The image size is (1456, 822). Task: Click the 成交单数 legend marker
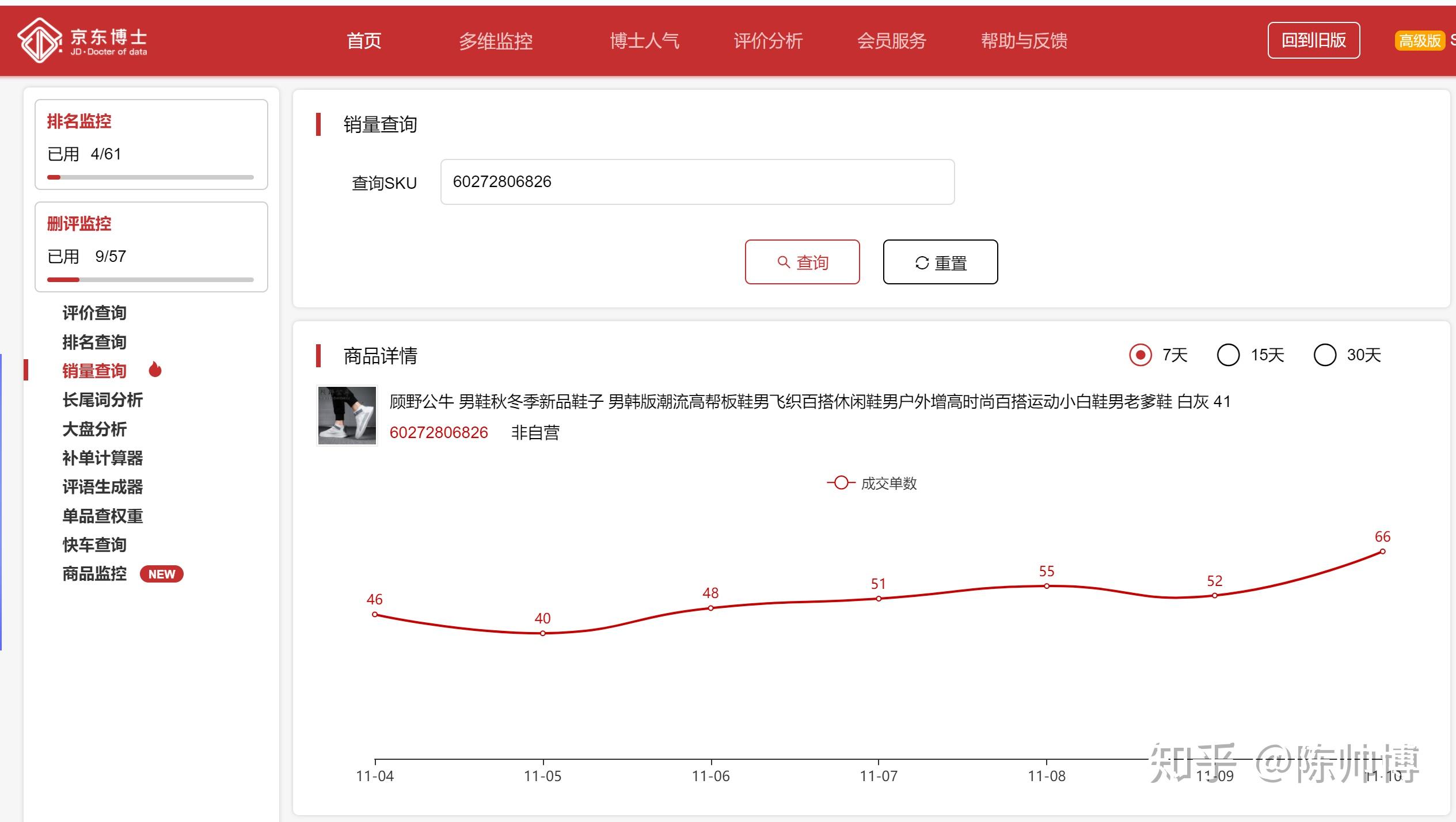pos(841,483)
